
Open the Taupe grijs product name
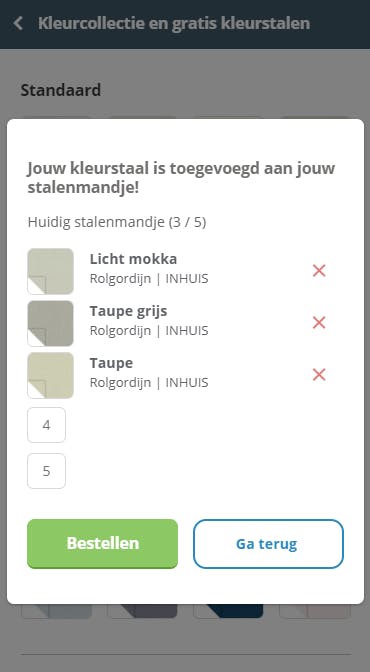tap(129, 311)
